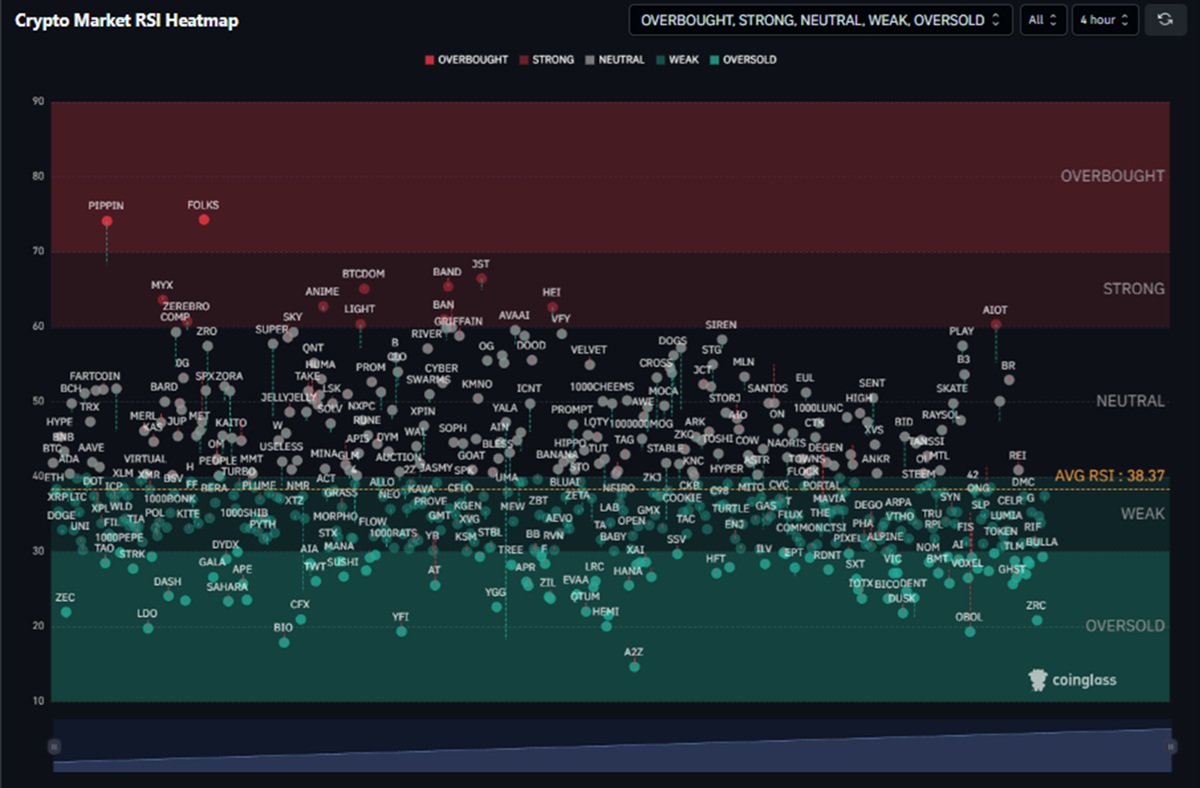Expand the All coins dropdown
Screen dimensions: 1200x788
1043,20
